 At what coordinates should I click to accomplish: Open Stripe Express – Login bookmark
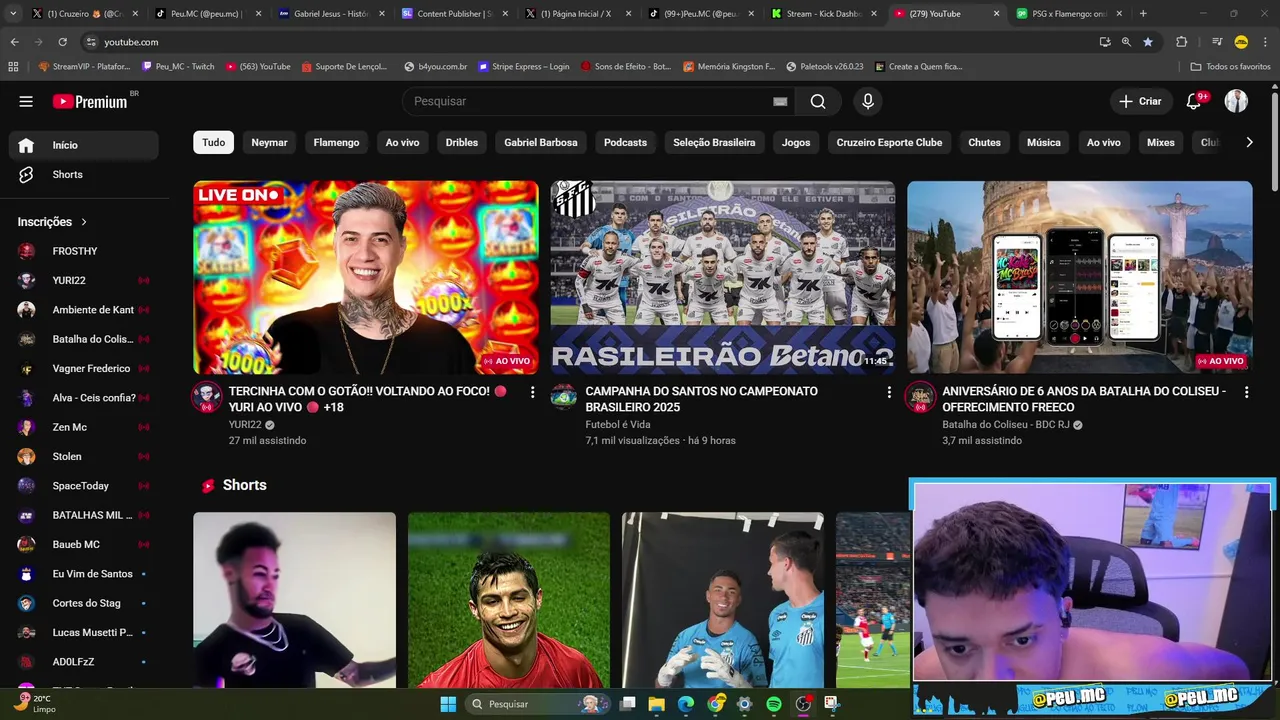524,66
